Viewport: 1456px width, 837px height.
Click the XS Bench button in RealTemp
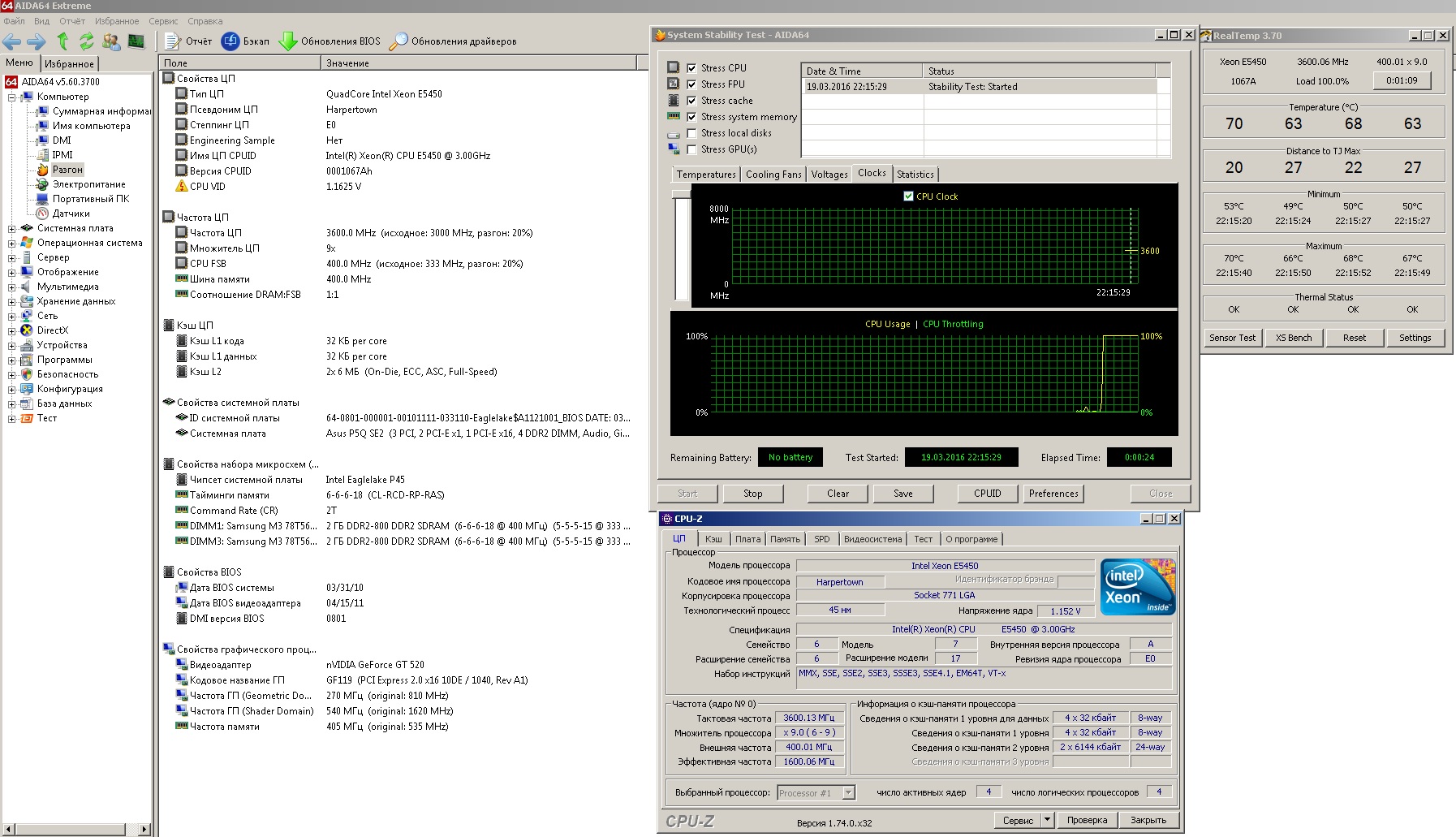pyautogui.click(x=1293, y=338)
